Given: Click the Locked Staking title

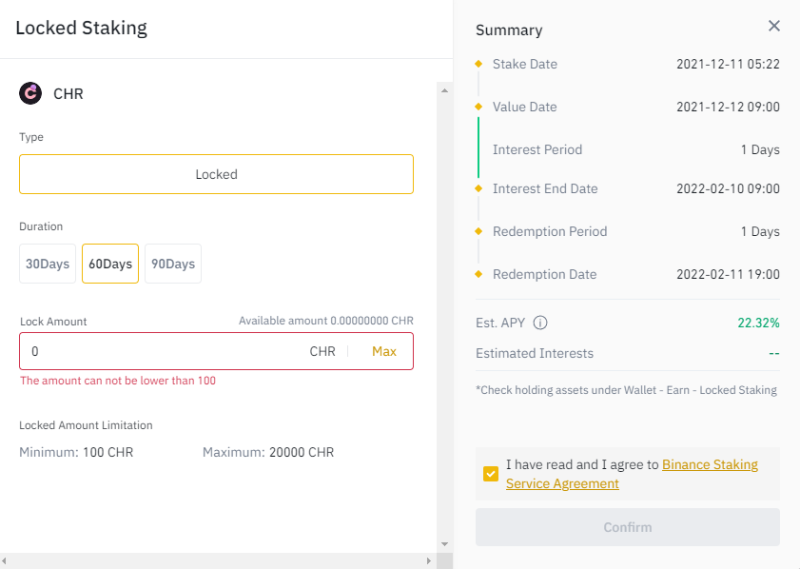Looking at the screenshot, I should (81, 28).
